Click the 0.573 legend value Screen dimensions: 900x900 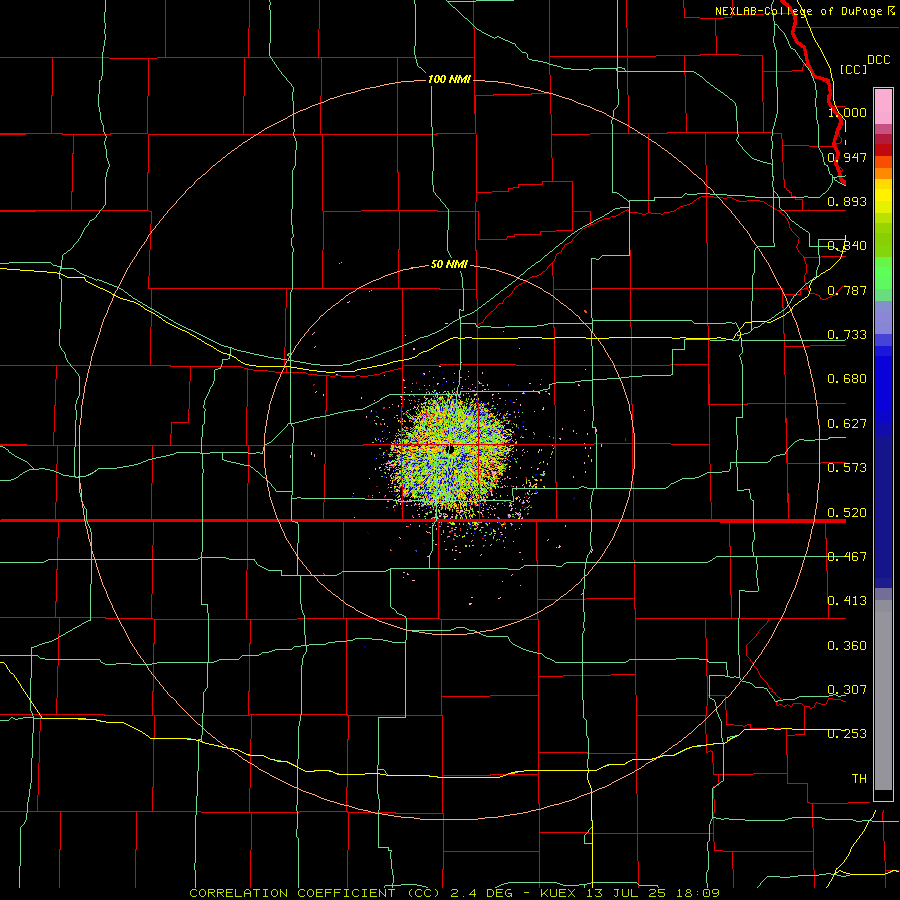tap(847, 468)
